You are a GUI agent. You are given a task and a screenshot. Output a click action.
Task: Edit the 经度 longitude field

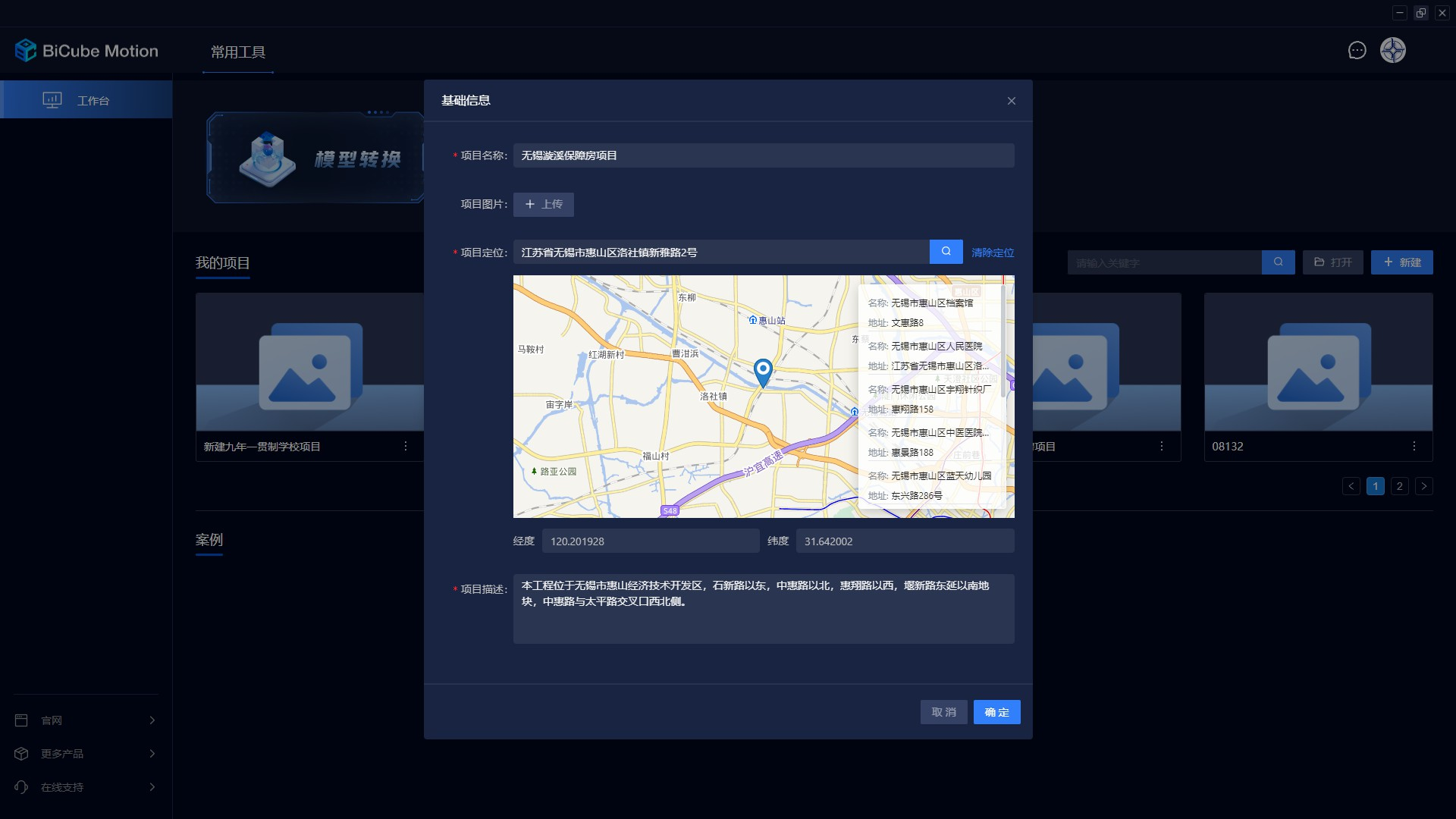651,541
